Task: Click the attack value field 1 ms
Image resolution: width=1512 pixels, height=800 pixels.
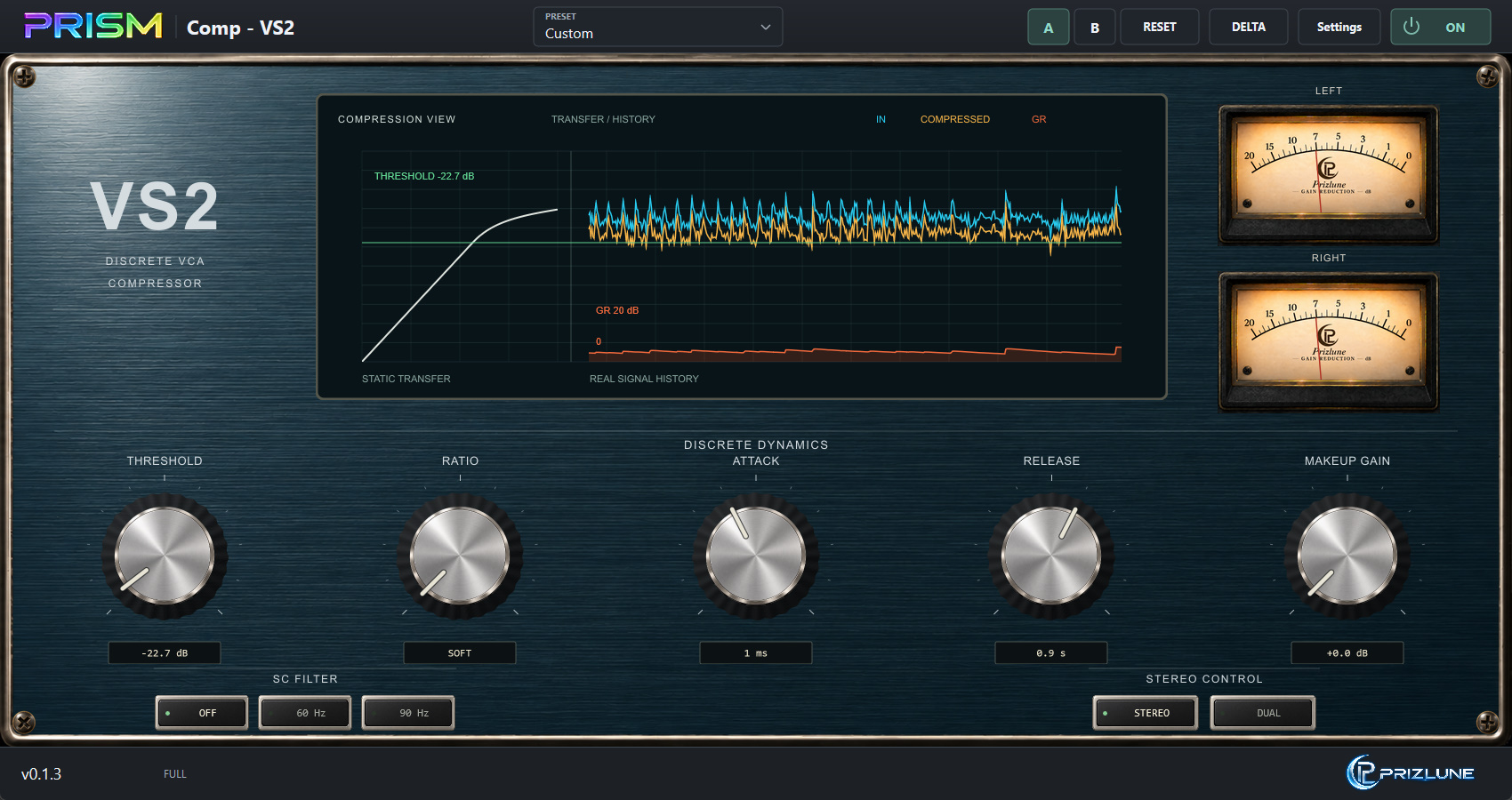Action: (x=756, y=652)
